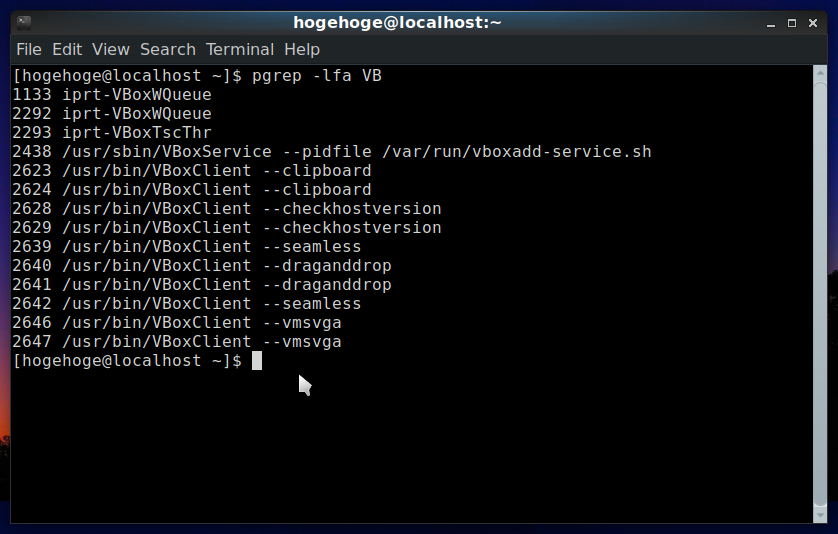Open the Edit menu
838x534 pixels.
[67, 50]
